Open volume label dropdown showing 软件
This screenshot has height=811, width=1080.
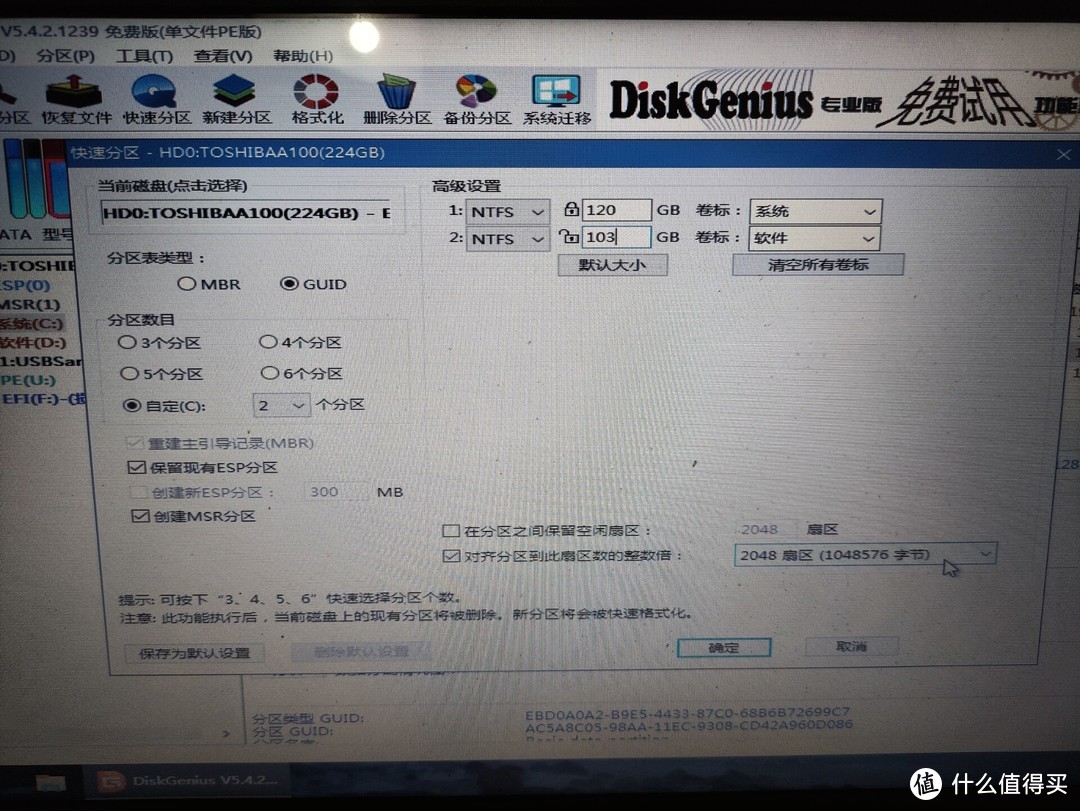point(816,238)
